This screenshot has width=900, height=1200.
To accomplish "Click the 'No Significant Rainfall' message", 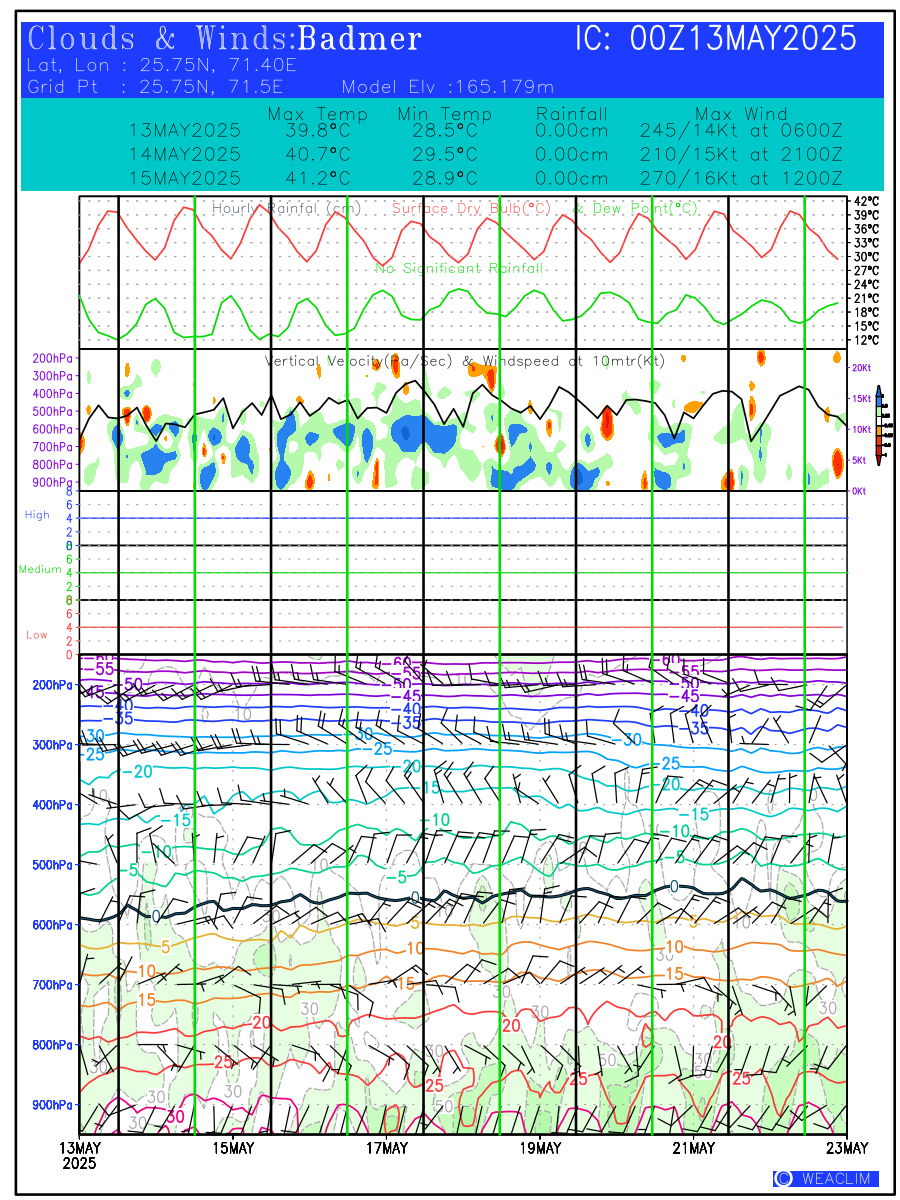I will coord(459,269).
